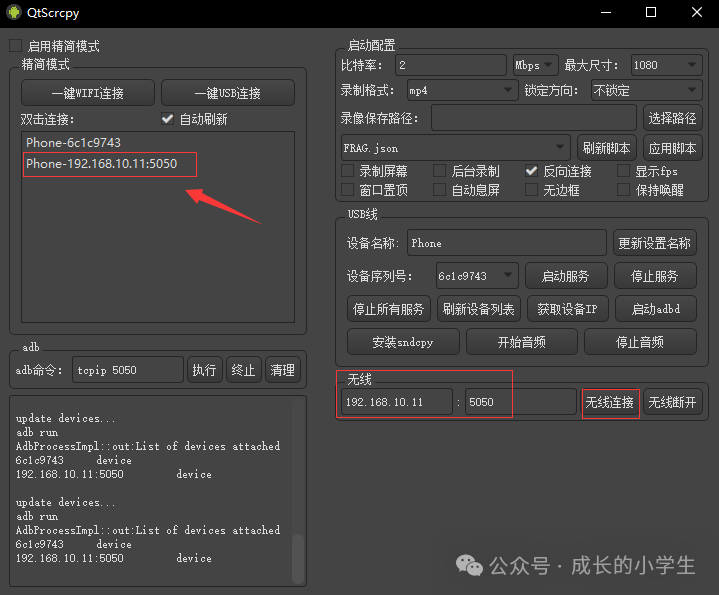Focus the 设备名称 Phone field
Screen dimensions: 719x595
[x=507, y=242]
